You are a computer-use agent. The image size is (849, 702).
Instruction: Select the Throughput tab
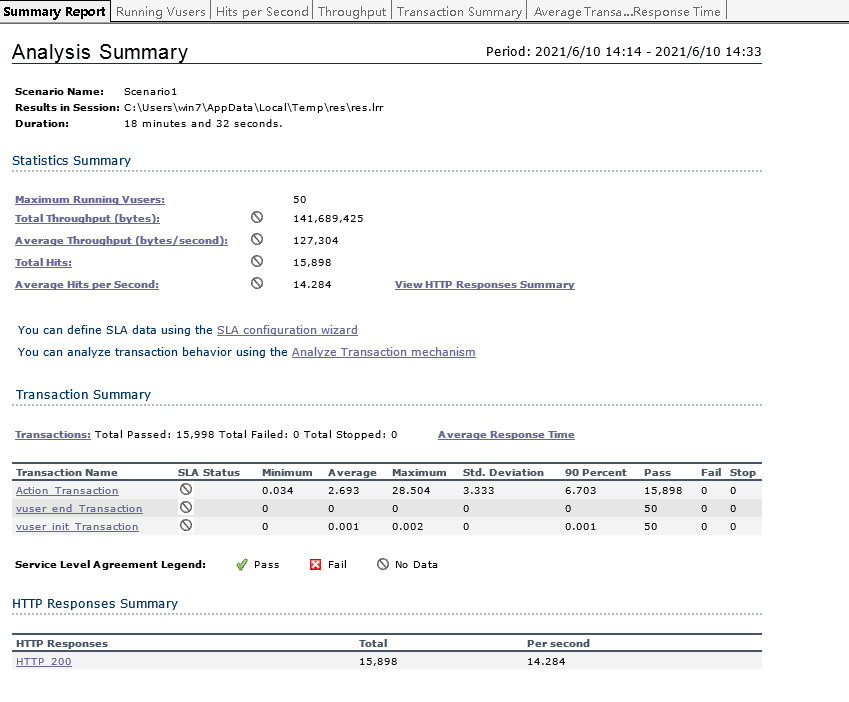352,11
